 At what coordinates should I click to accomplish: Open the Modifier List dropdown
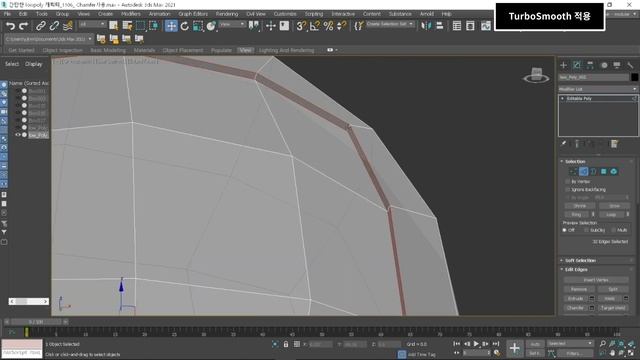click(x=598, y=89)
